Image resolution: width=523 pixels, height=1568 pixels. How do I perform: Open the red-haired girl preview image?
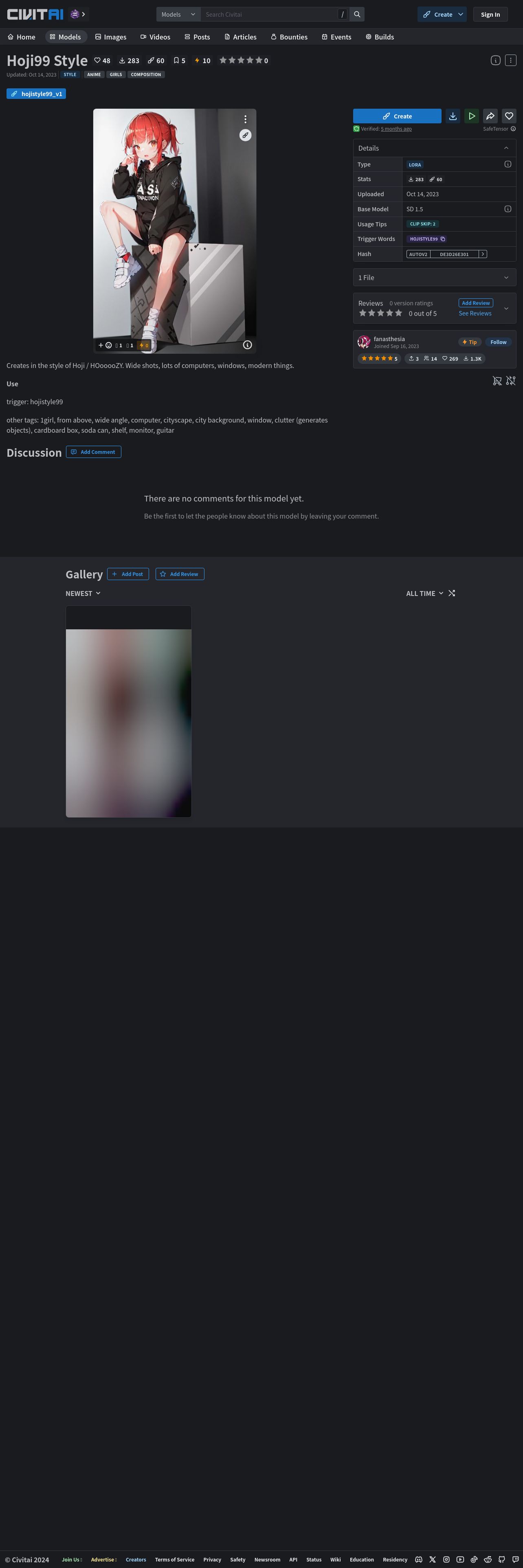coord(175,231)
